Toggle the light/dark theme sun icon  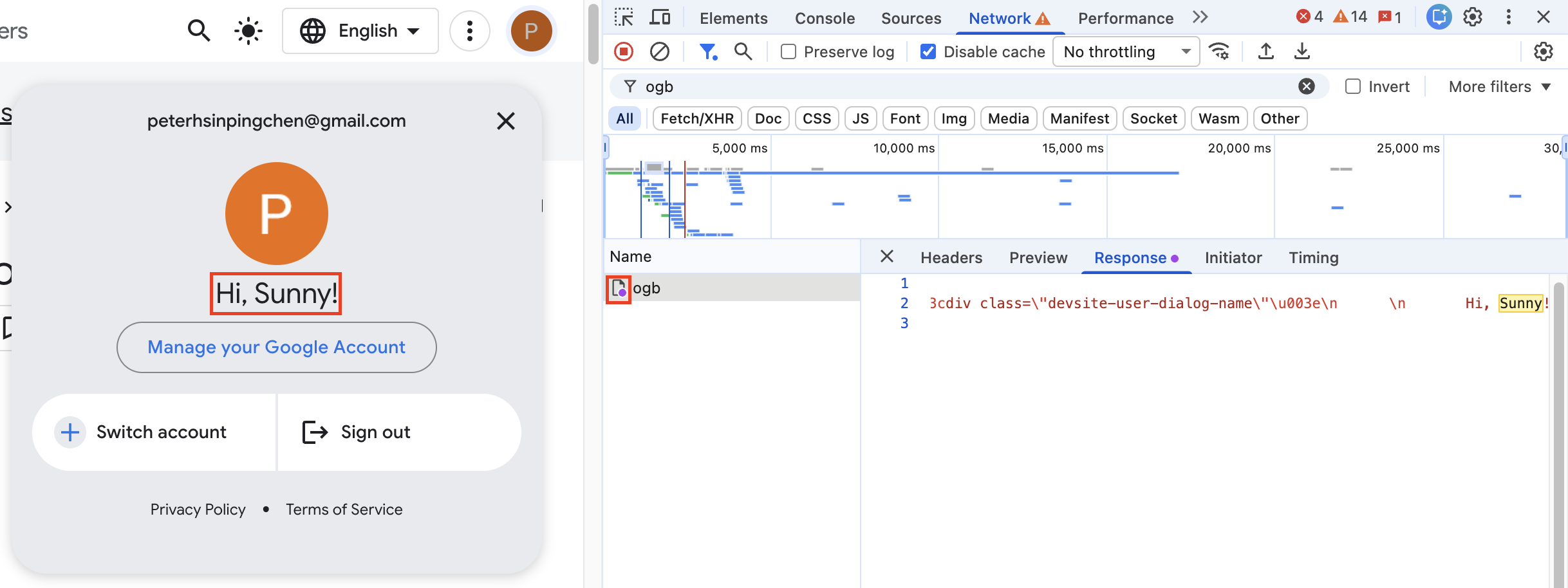coord(248,31)
